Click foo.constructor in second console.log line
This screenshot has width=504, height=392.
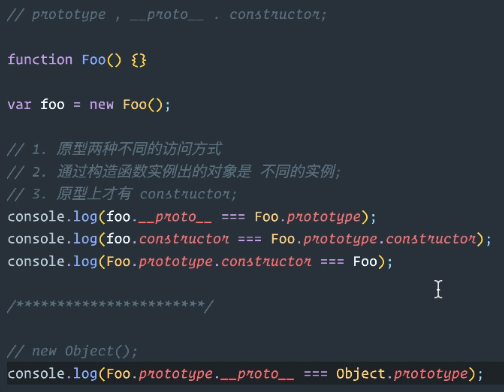[x=168, y=239]
